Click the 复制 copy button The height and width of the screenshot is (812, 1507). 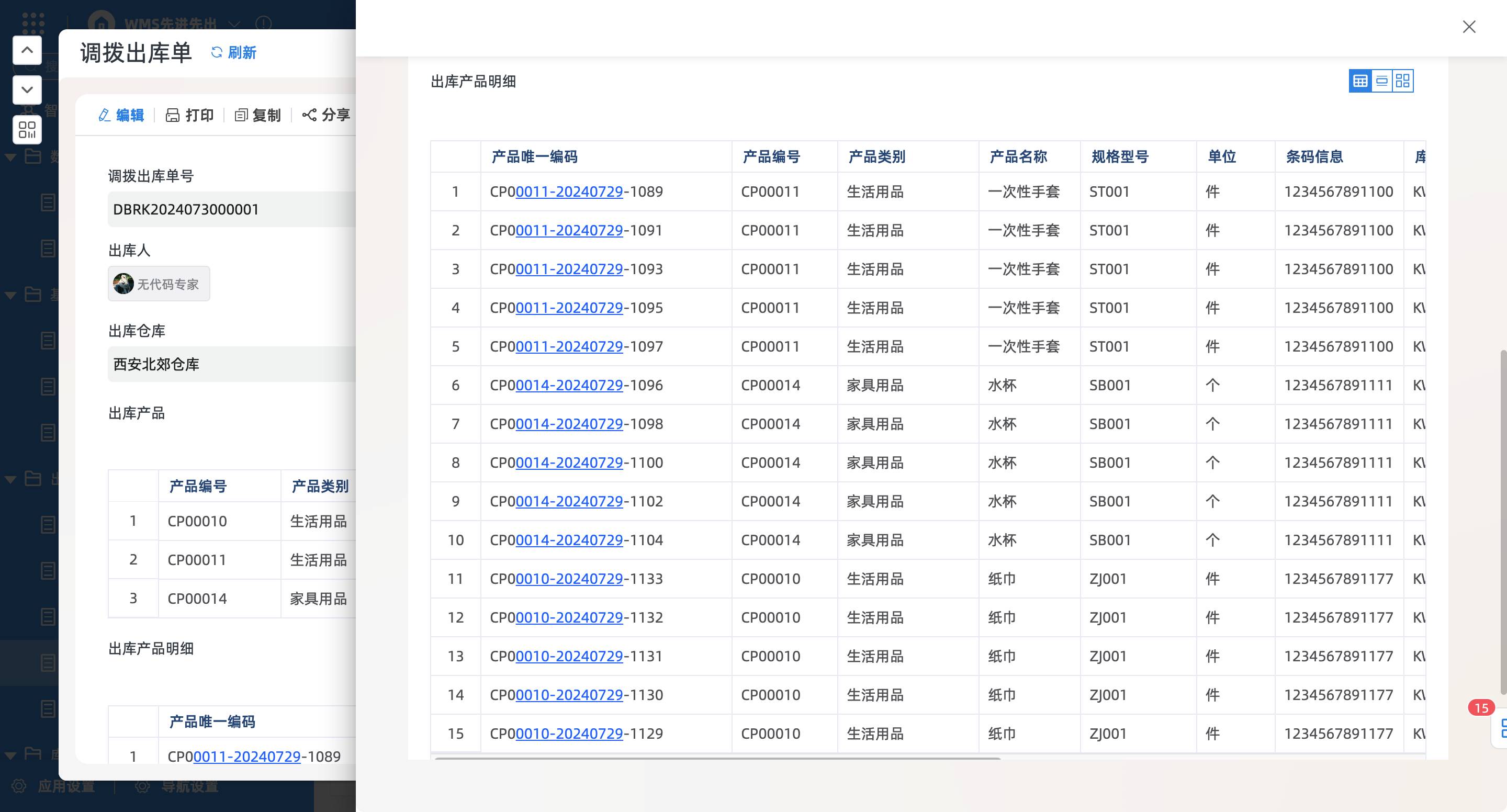click(257, 115)
